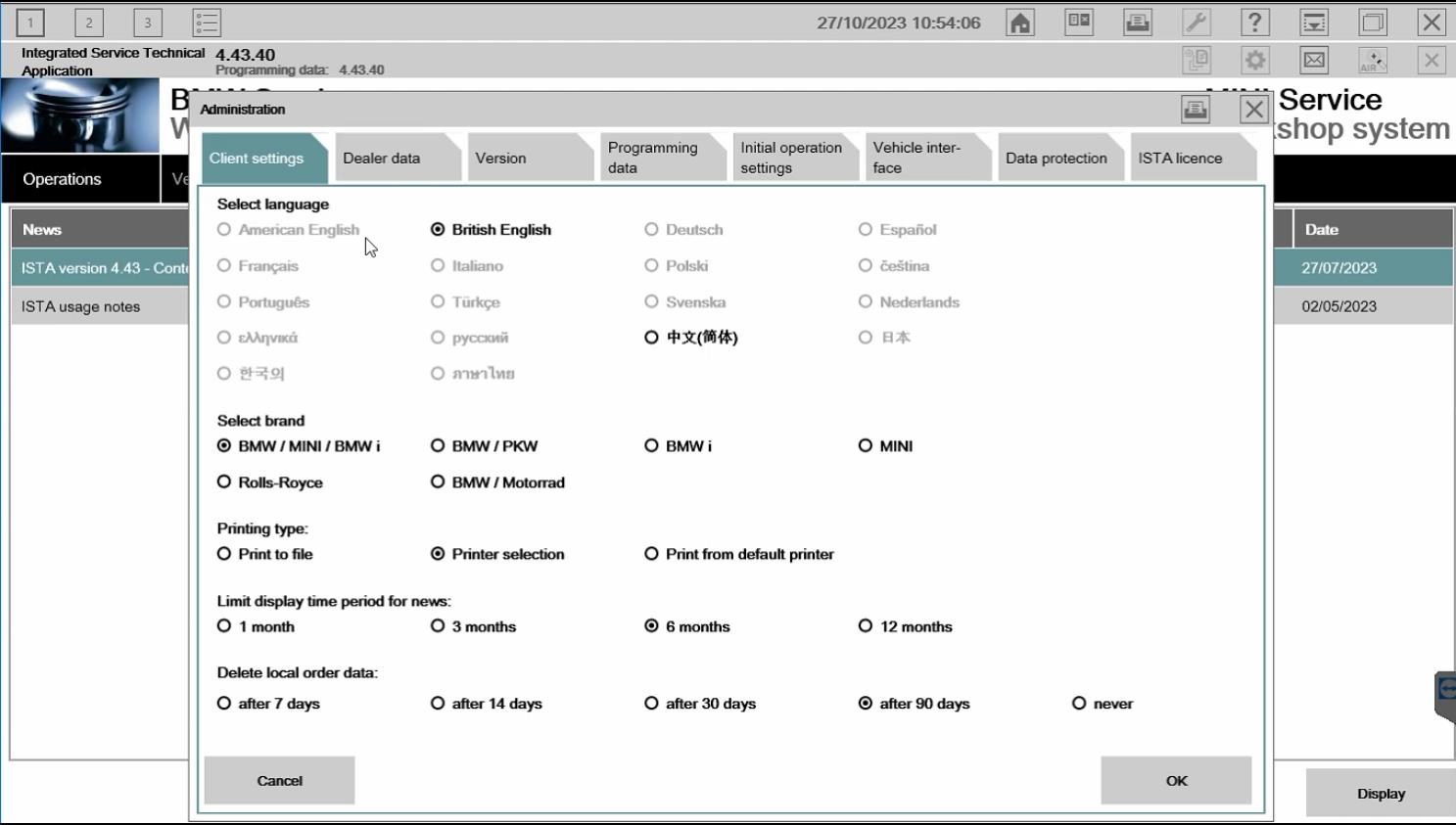The image size is (1456, 825).
Task: Open the Data protection tab
Action: click(x=1059, y=158)
